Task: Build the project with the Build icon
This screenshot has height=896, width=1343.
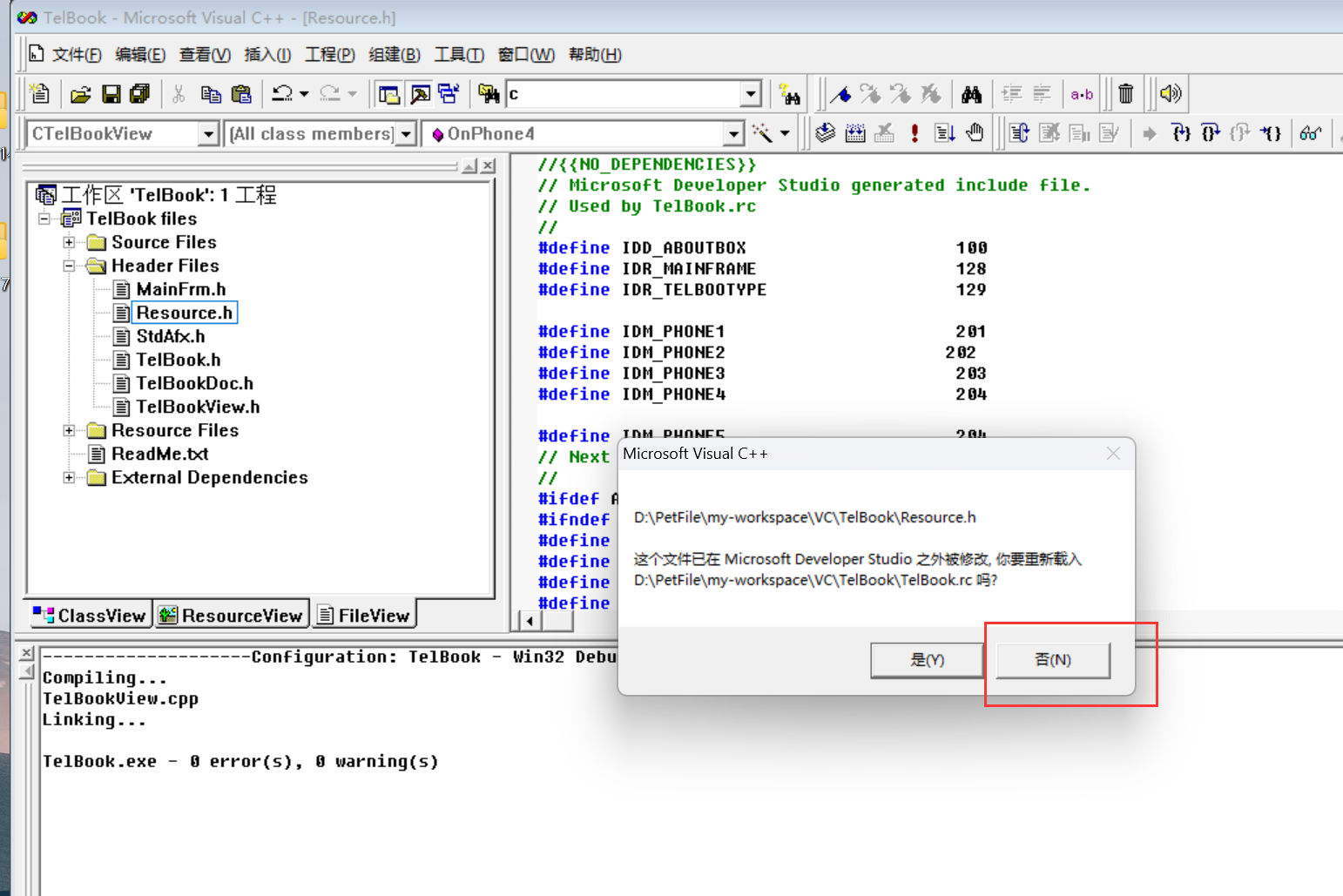Action: pyautogui.click(x=855, y=133)
